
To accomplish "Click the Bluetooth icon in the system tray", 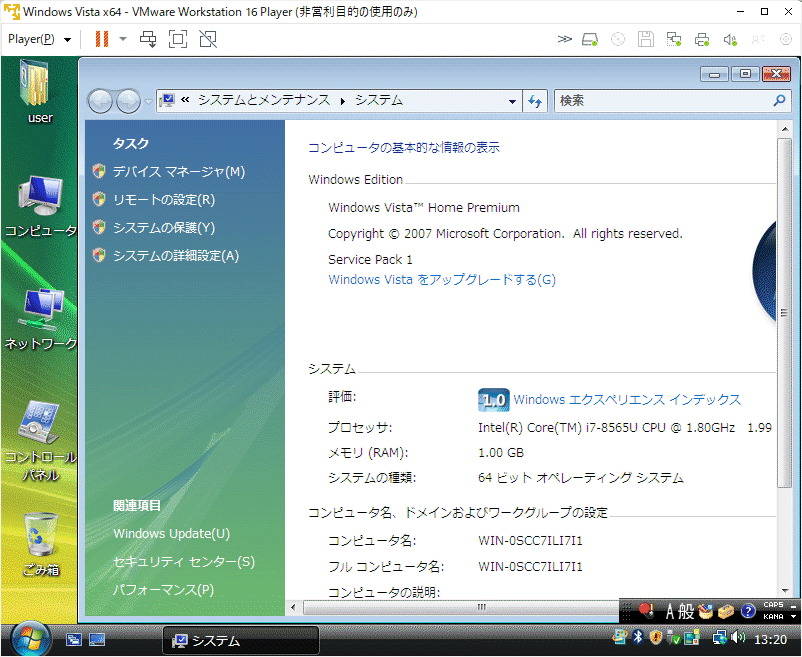I will point(638,638).
